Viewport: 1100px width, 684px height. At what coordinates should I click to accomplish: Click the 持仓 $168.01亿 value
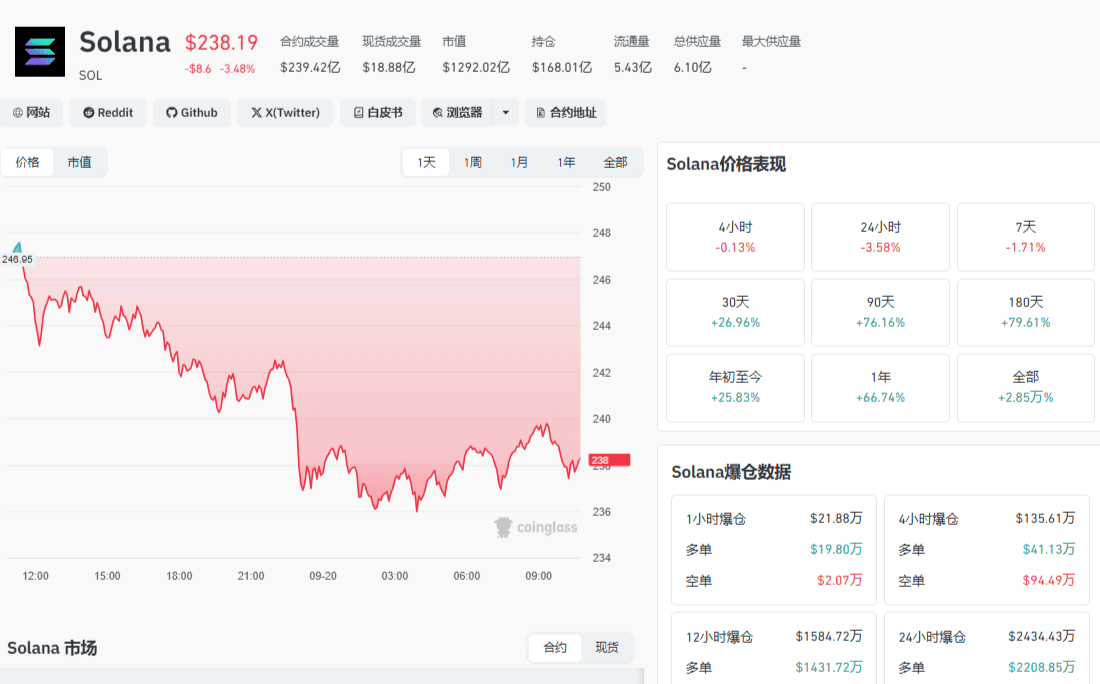pyautogui.click(x=562, y=67)
